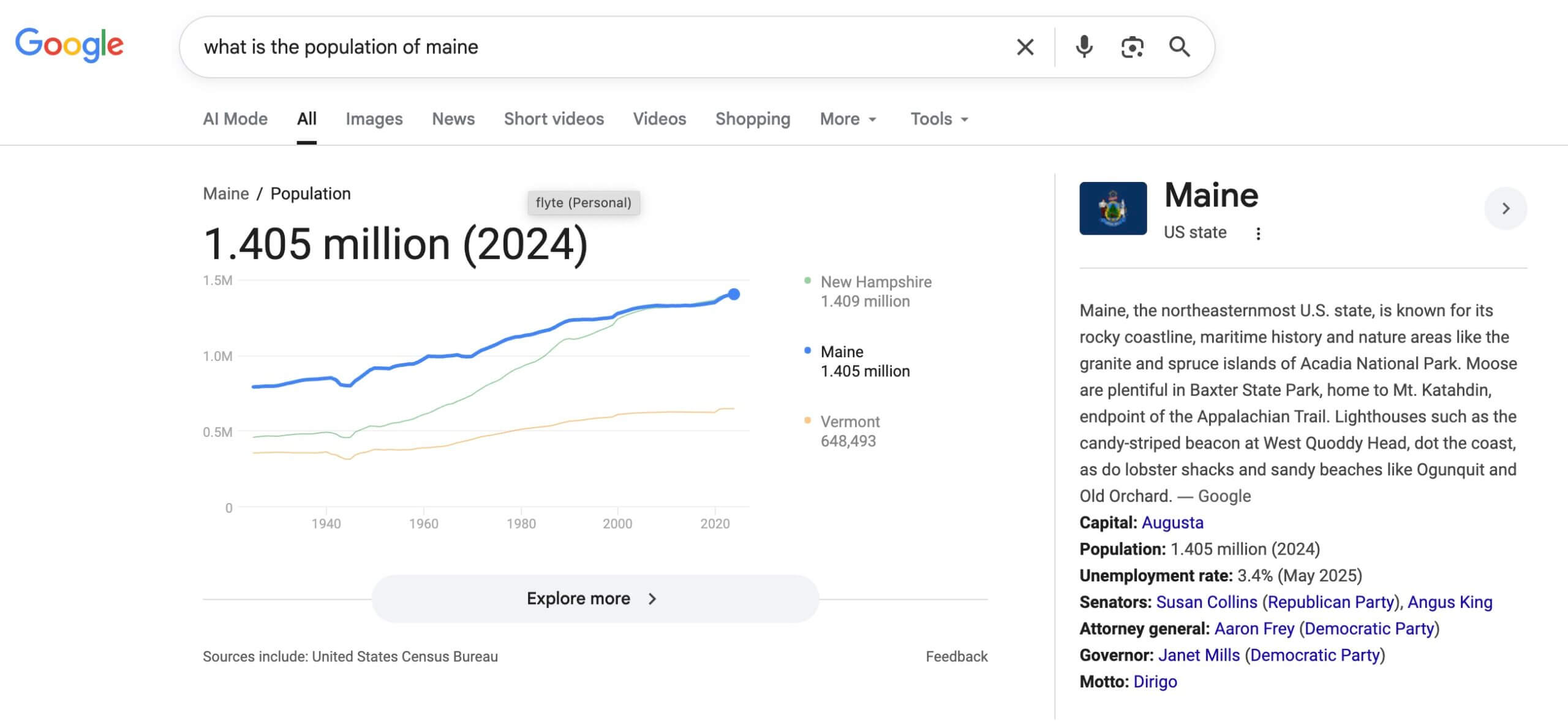
Task: Expand knowledge panel with right chevron button
Action: pos(1506,208)
